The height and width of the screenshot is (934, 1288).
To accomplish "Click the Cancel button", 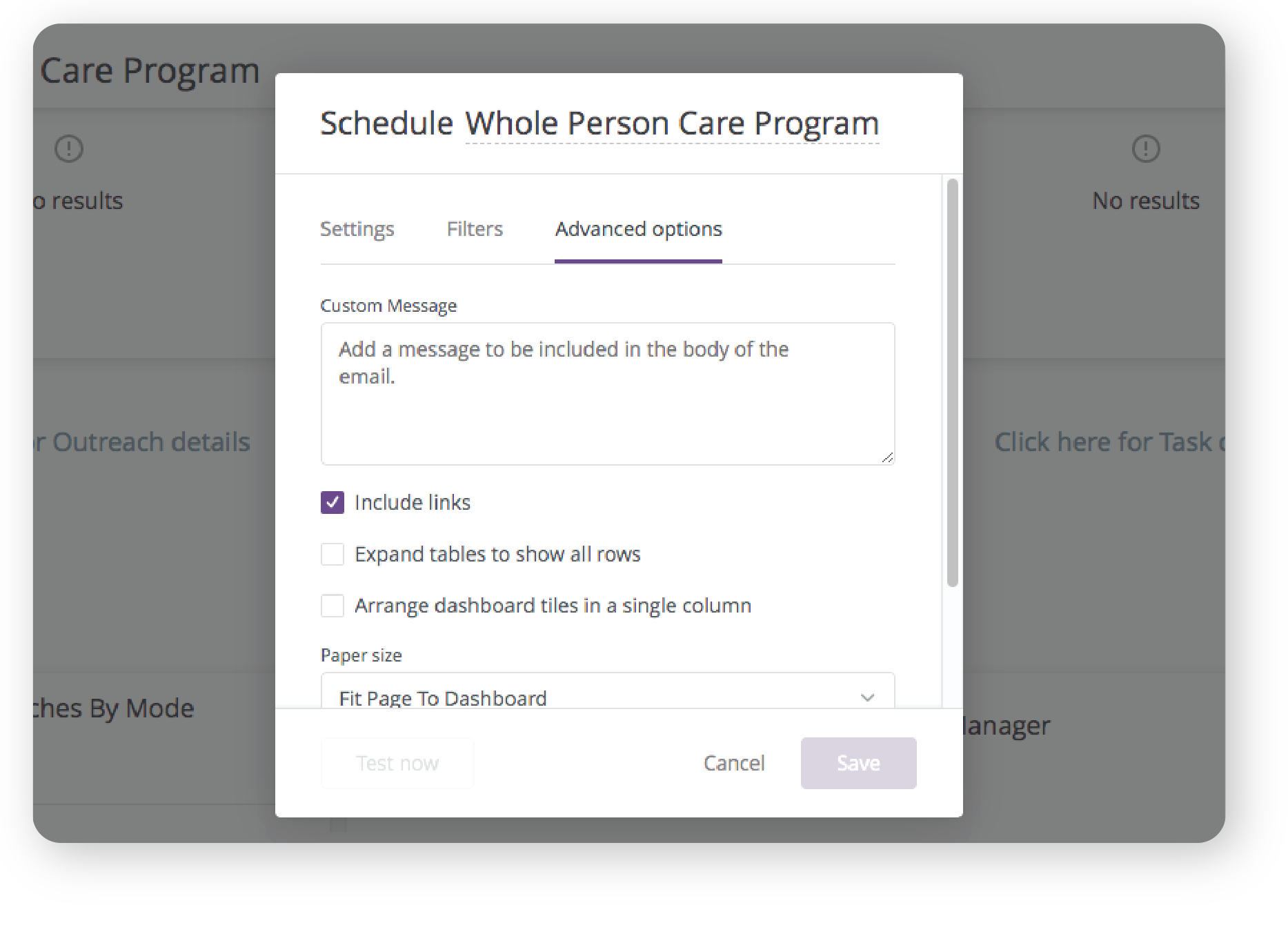I will pos(734,763).
